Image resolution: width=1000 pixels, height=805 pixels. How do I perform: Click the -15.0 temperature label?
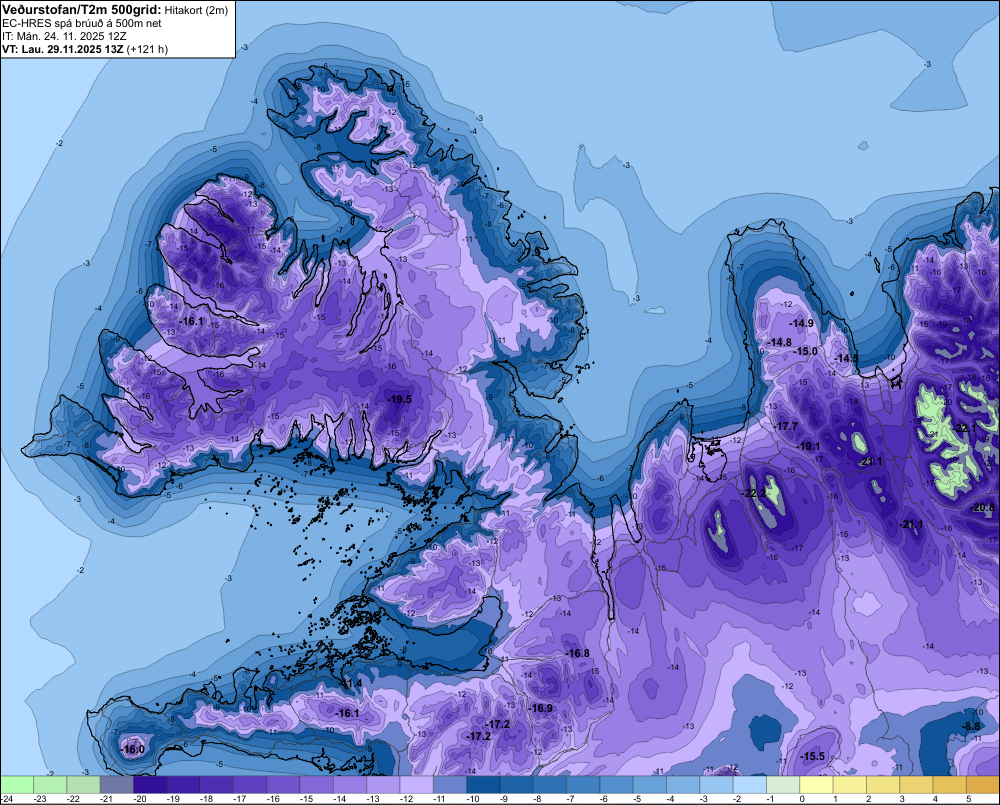click(805, 351)
